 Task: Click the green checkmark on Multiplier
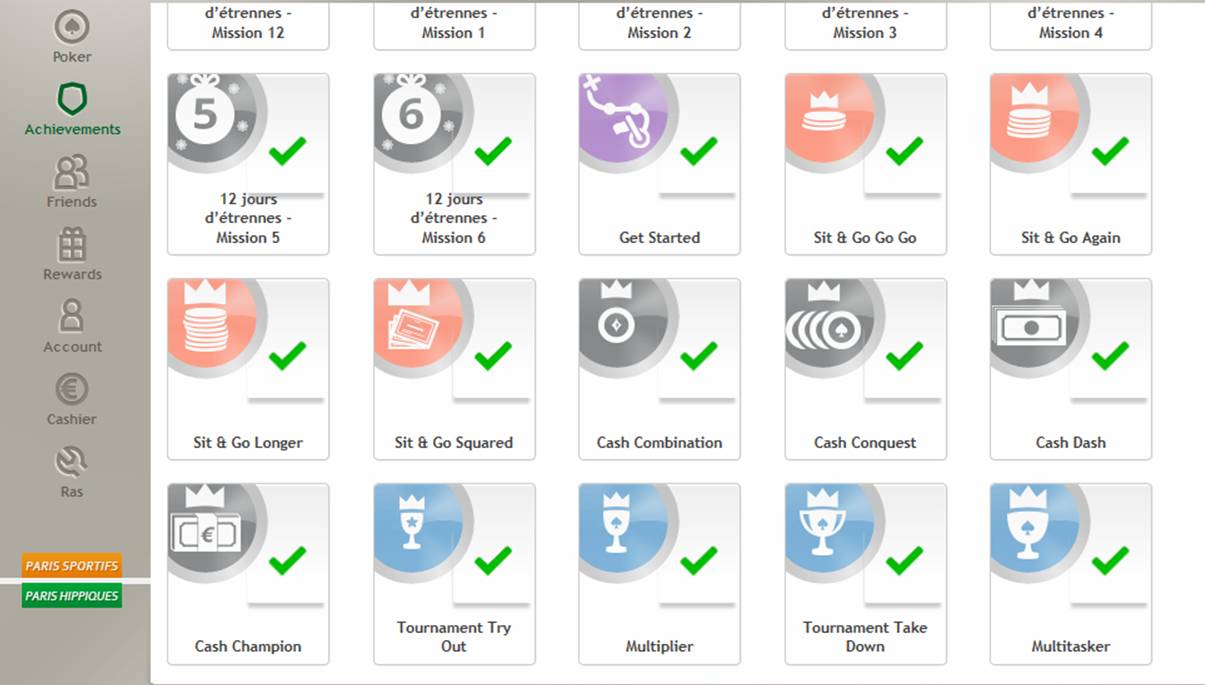click(x=698, y=561)
